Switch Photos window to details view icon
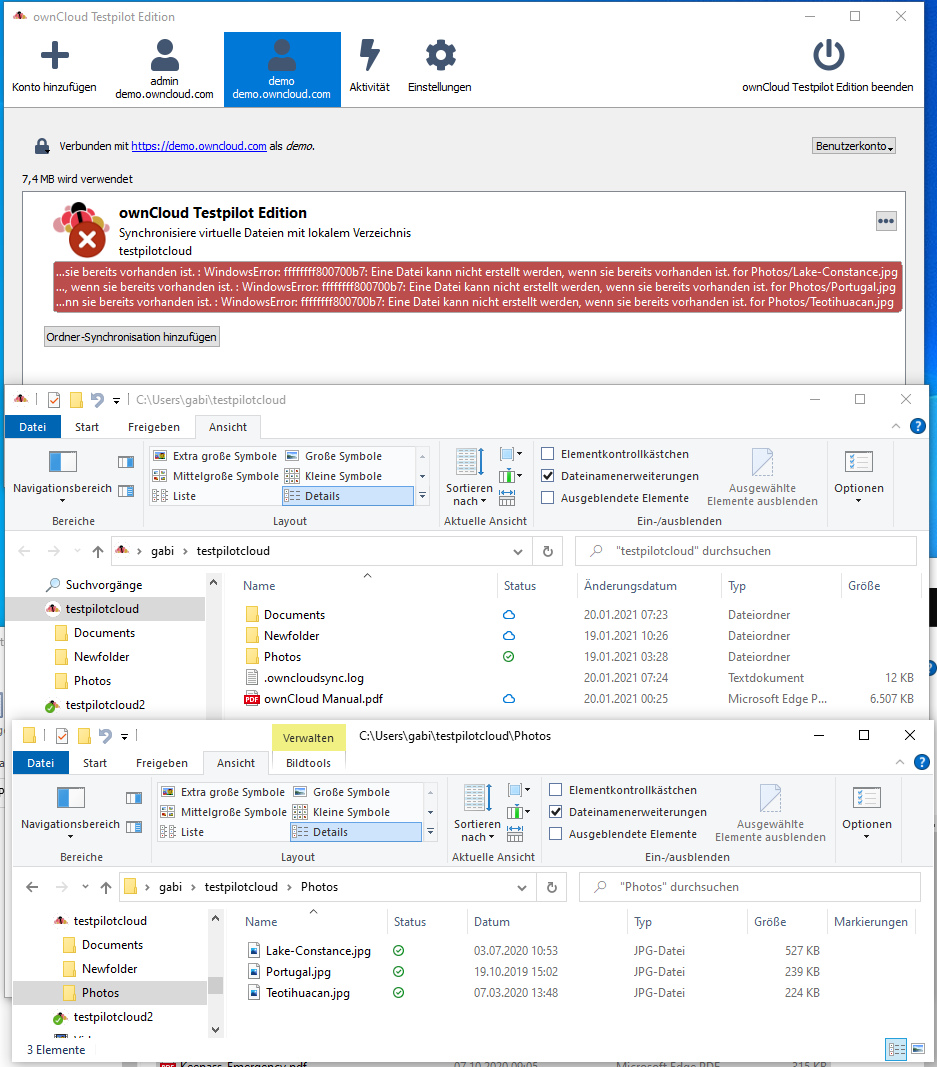The height and width of the screenshot is (1067, 937). 897,1049
